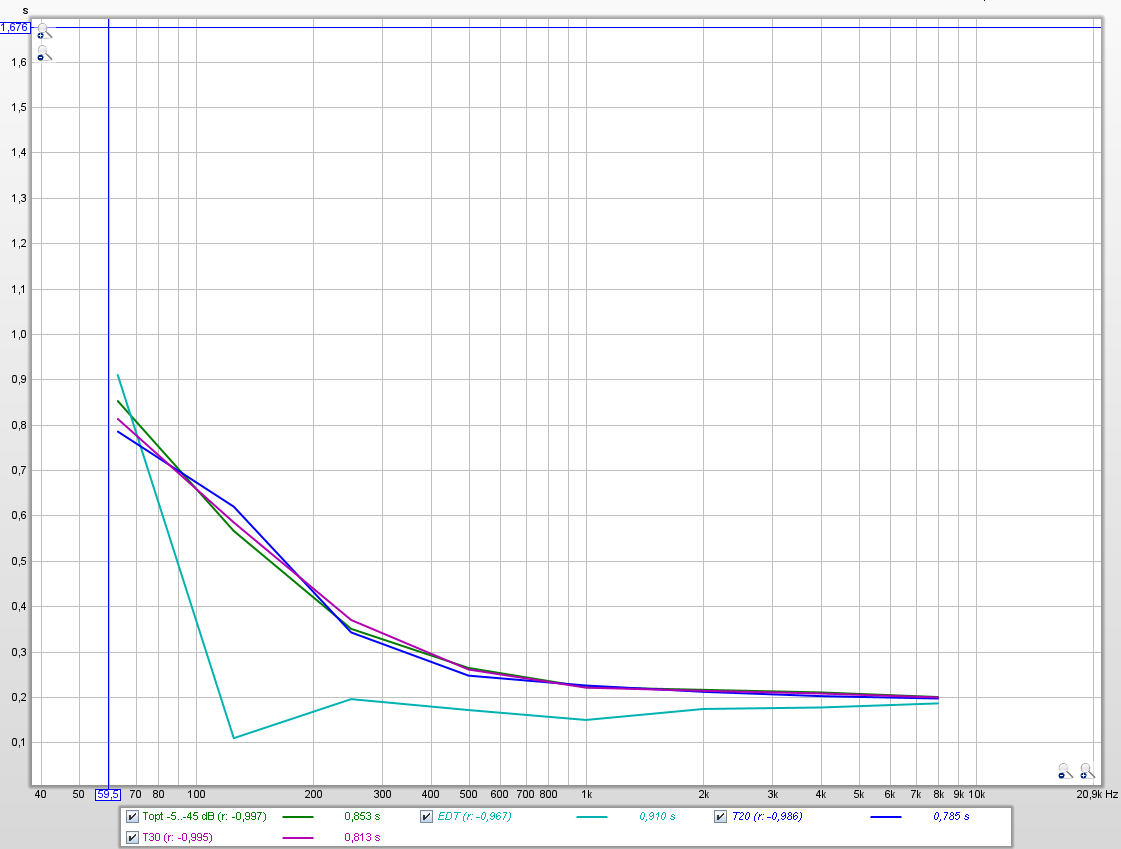Viewport: 1121px width, 849px height.
Task: Zoom in on the horizontal frequency axis
Action: click(1087, 771)
